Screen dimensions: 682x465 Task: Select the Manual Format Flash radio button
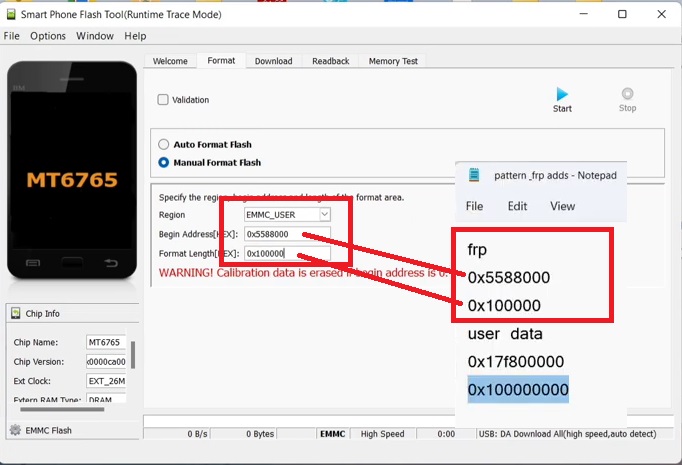tap(164, 162)
